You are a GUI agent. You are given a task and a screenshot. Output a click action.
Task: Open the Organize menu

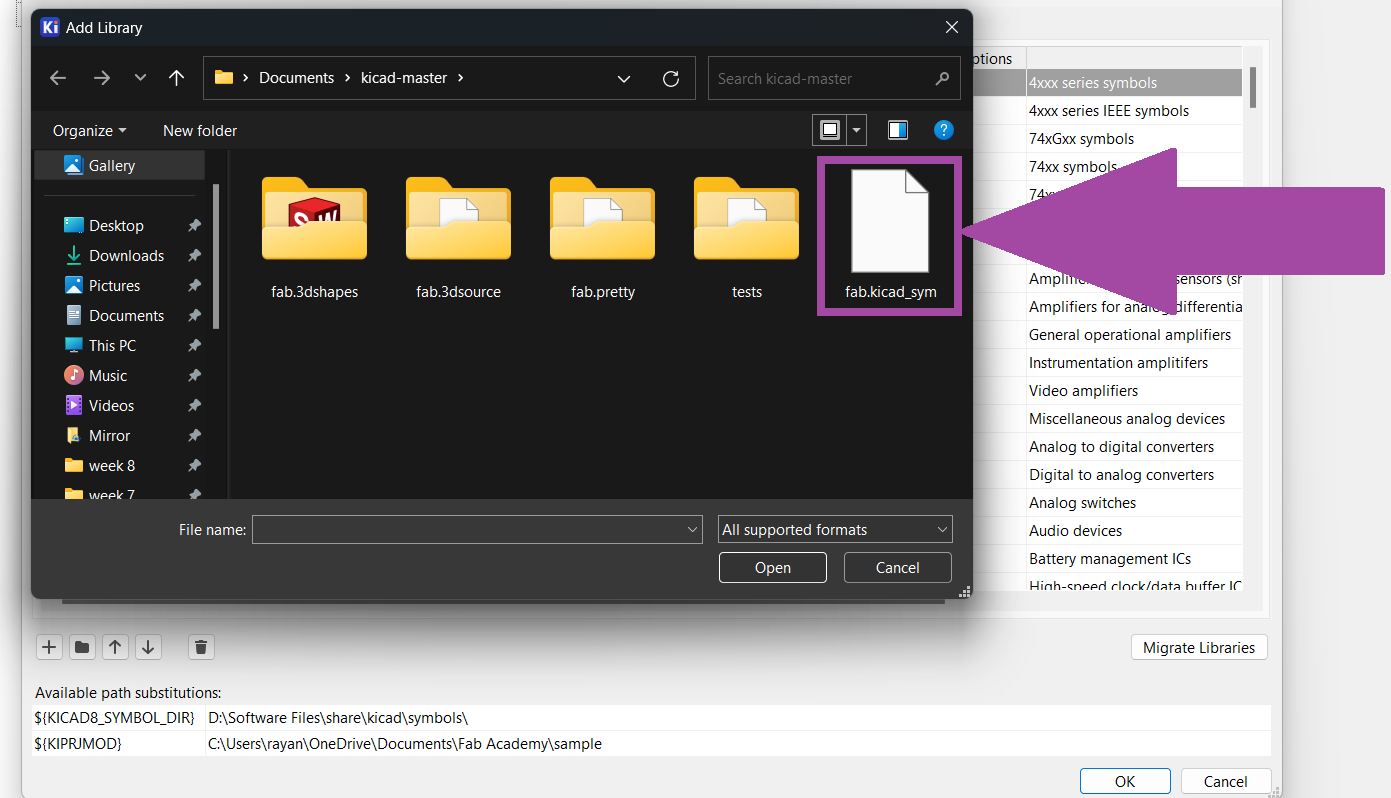(89, 130)
